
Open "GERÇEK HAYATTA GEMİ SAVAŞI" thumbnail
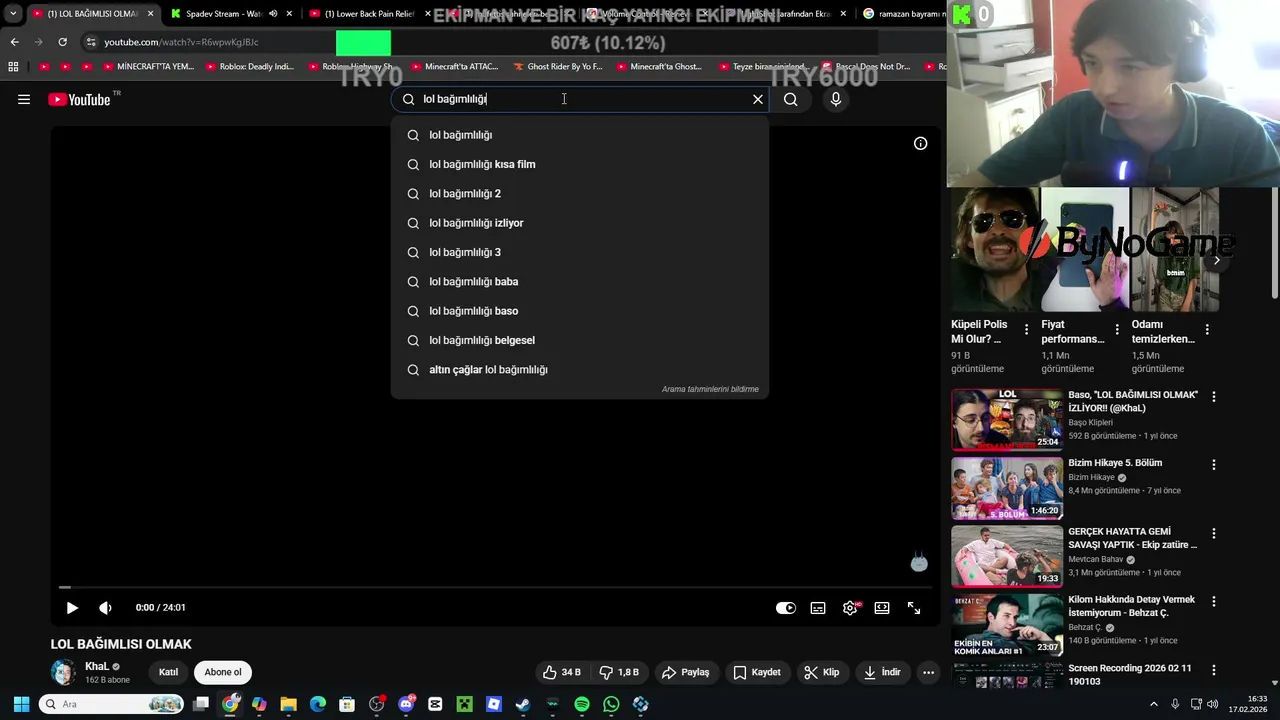(1007, 556)
